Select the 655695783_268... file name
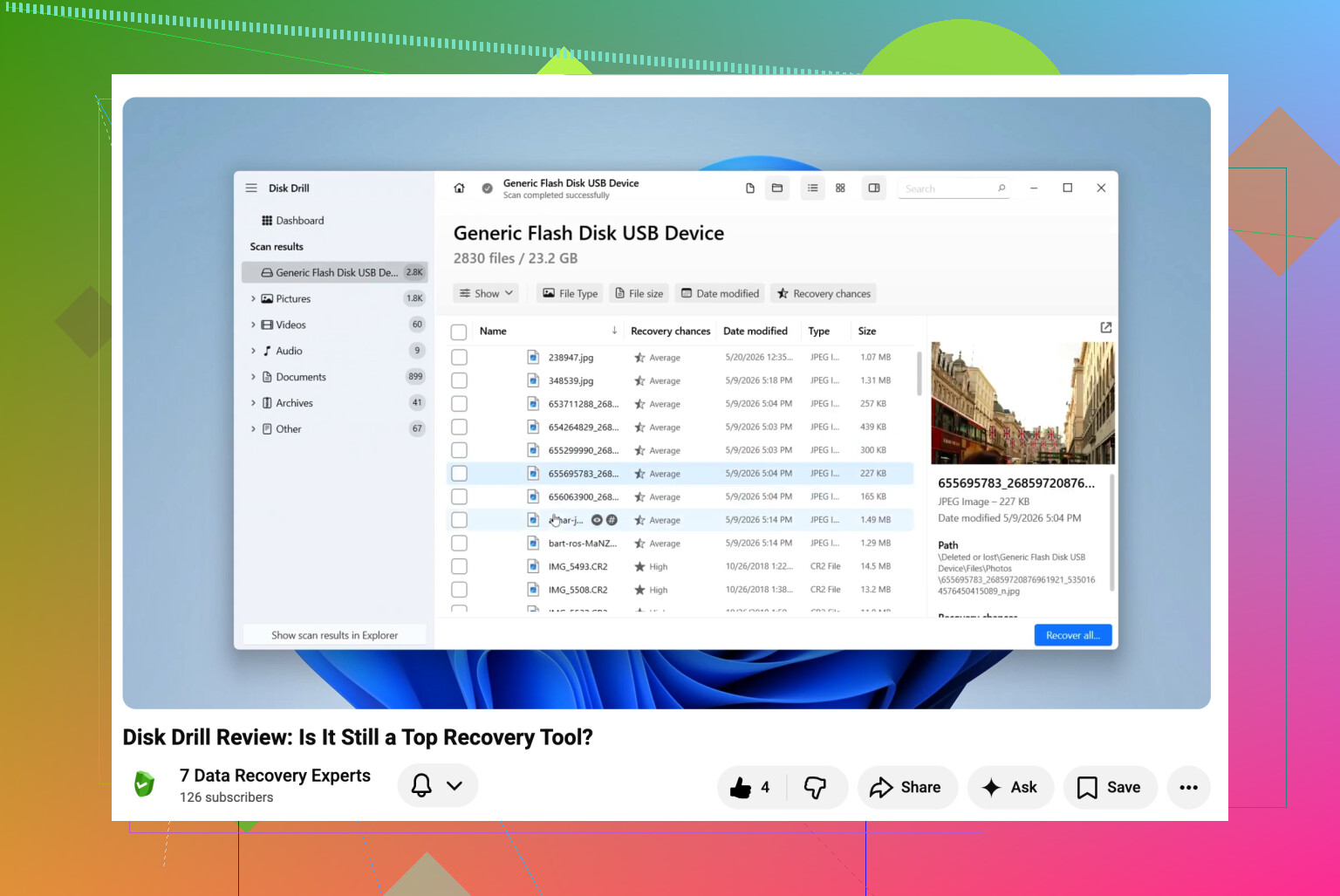The width and height of the screenshot is (1340, 896). [x=584, y=474]
